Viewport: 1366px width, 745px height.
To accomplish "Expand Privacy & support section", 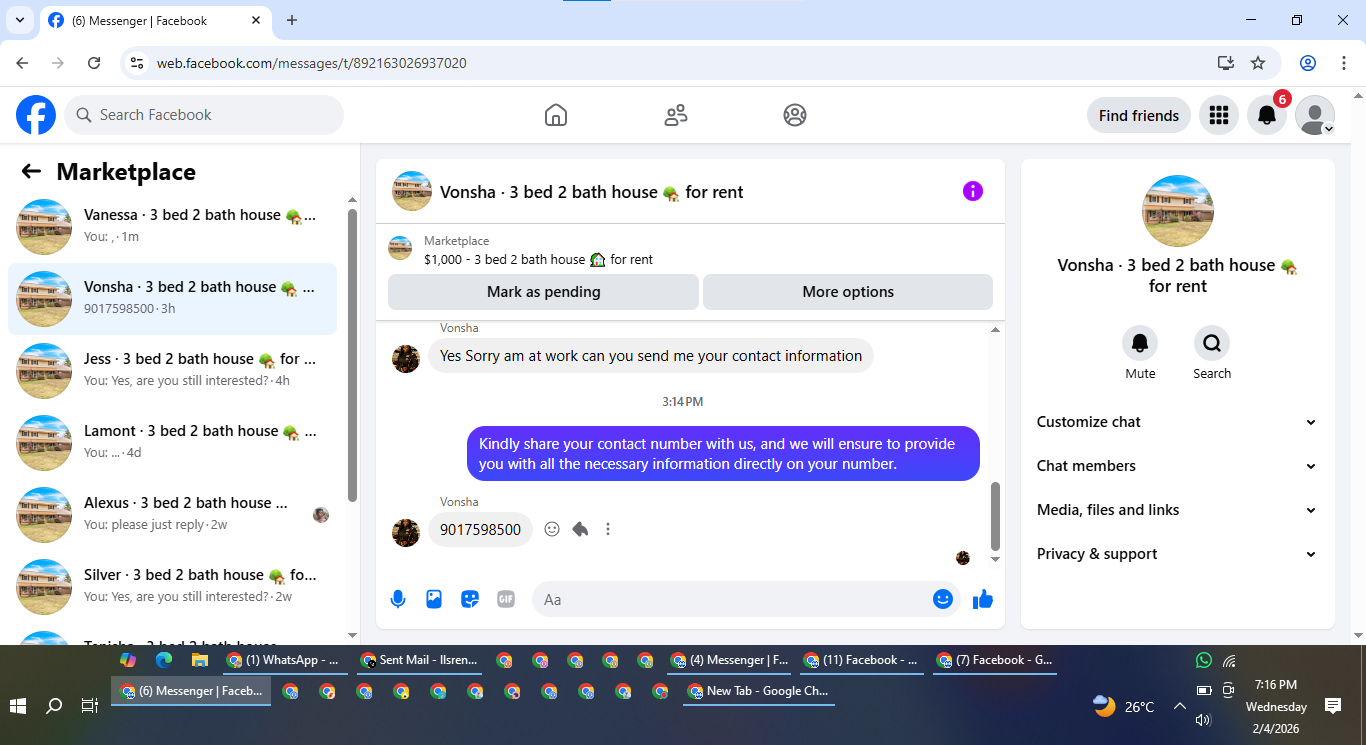I will [1177, 554].
